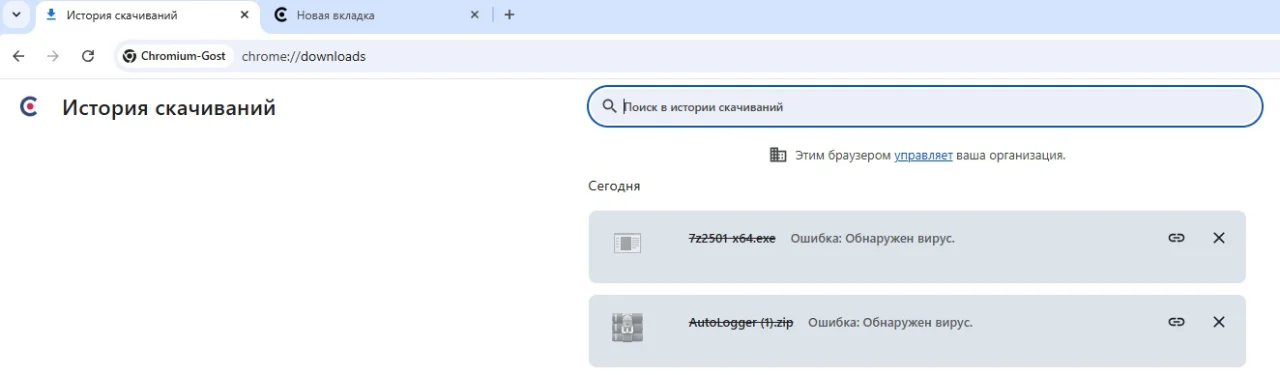Click the Chromium-Gost site info chip
This screenshot has height=375, width=1280.
[175, 56]
